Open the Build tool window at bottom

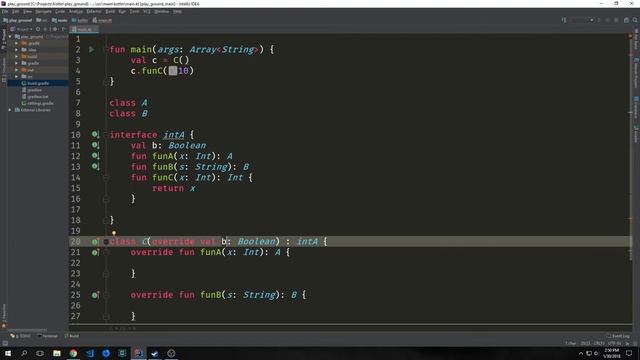pos(72,336)
